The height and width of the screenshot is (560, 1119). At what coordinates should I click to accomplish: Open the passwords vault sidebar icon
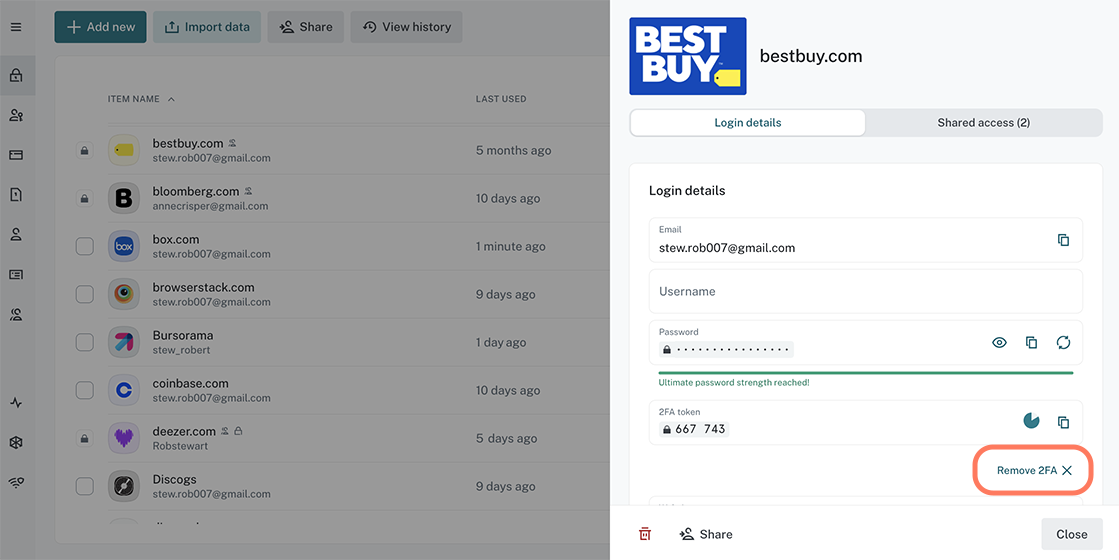point(16,75)
